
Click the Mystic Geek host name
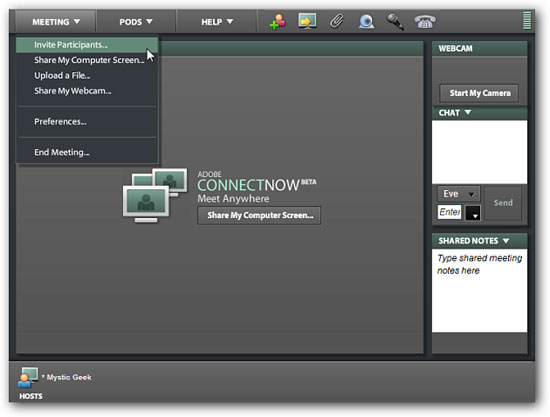pyautogui.click(x=69, y=377)
